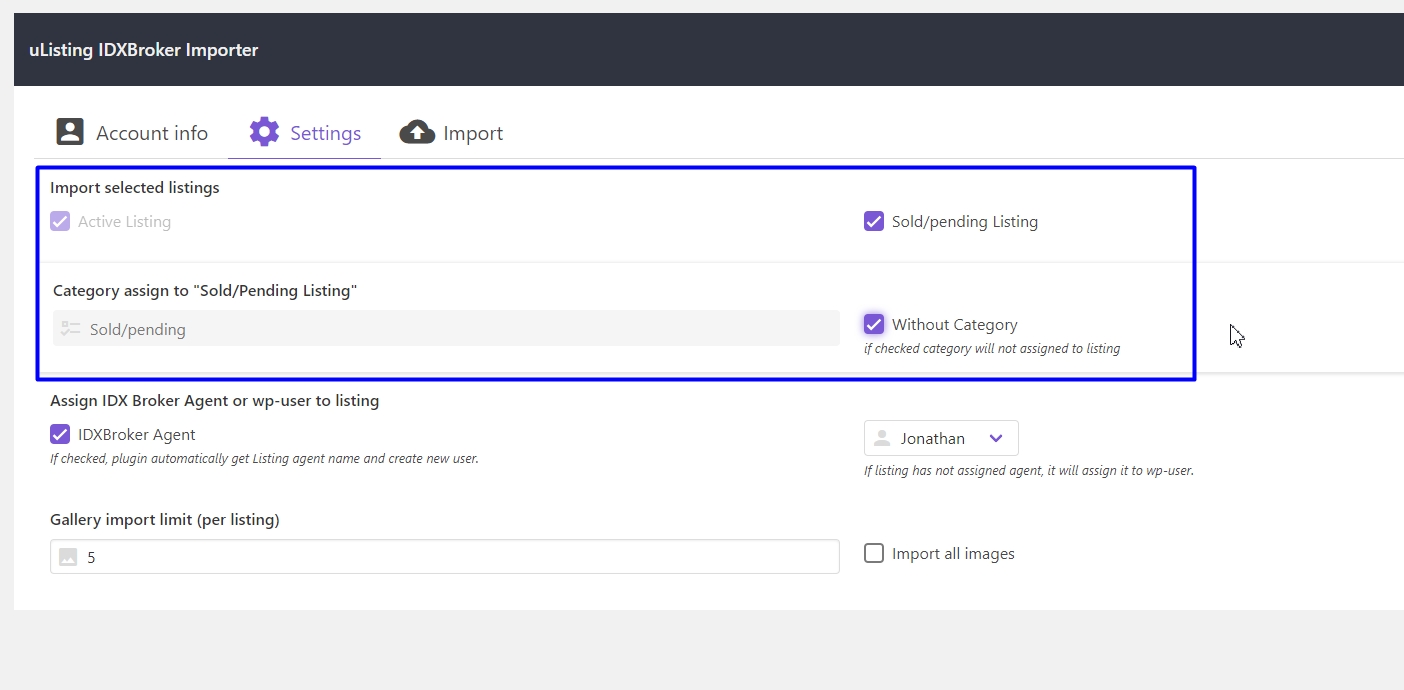
Task: Uncheck the Without Category checkbox
Action: pyautogui.click(x=874, y=324)
